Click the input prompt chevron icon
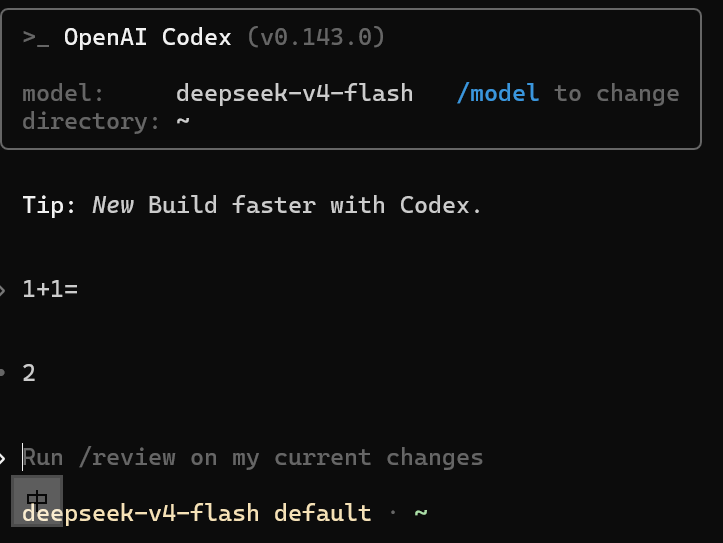Viewport: 723px width, 543px height. [x=2, y=458]
